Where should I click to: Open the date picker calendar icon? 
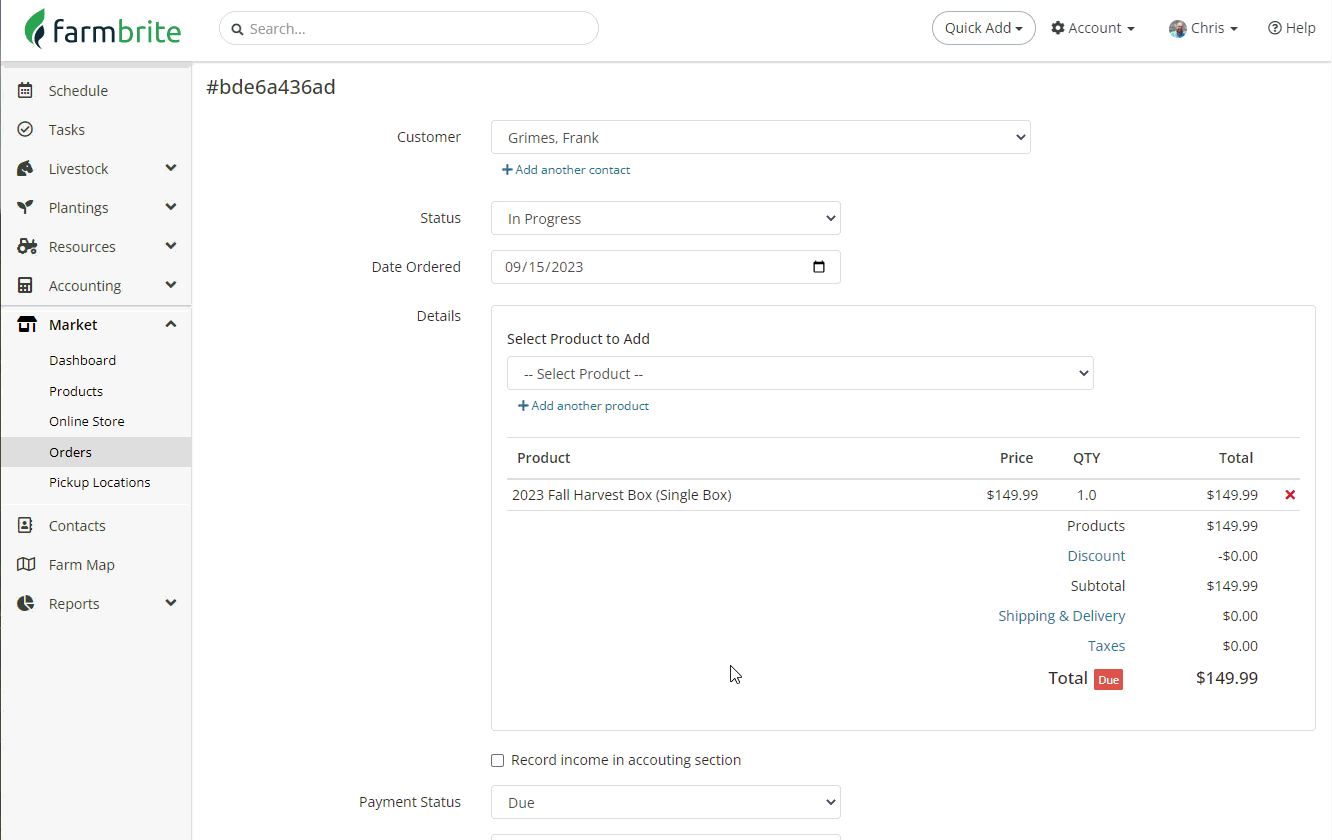[x=819, y=267]
